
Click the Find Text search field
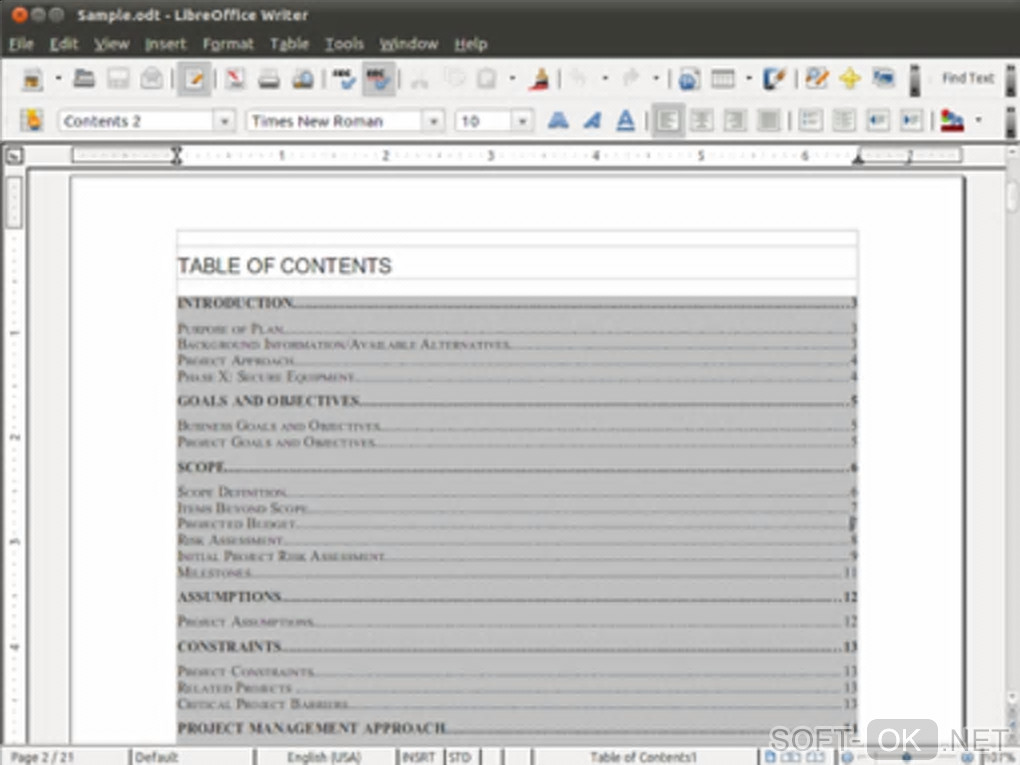pyautogui.click(x=968, y=79)
